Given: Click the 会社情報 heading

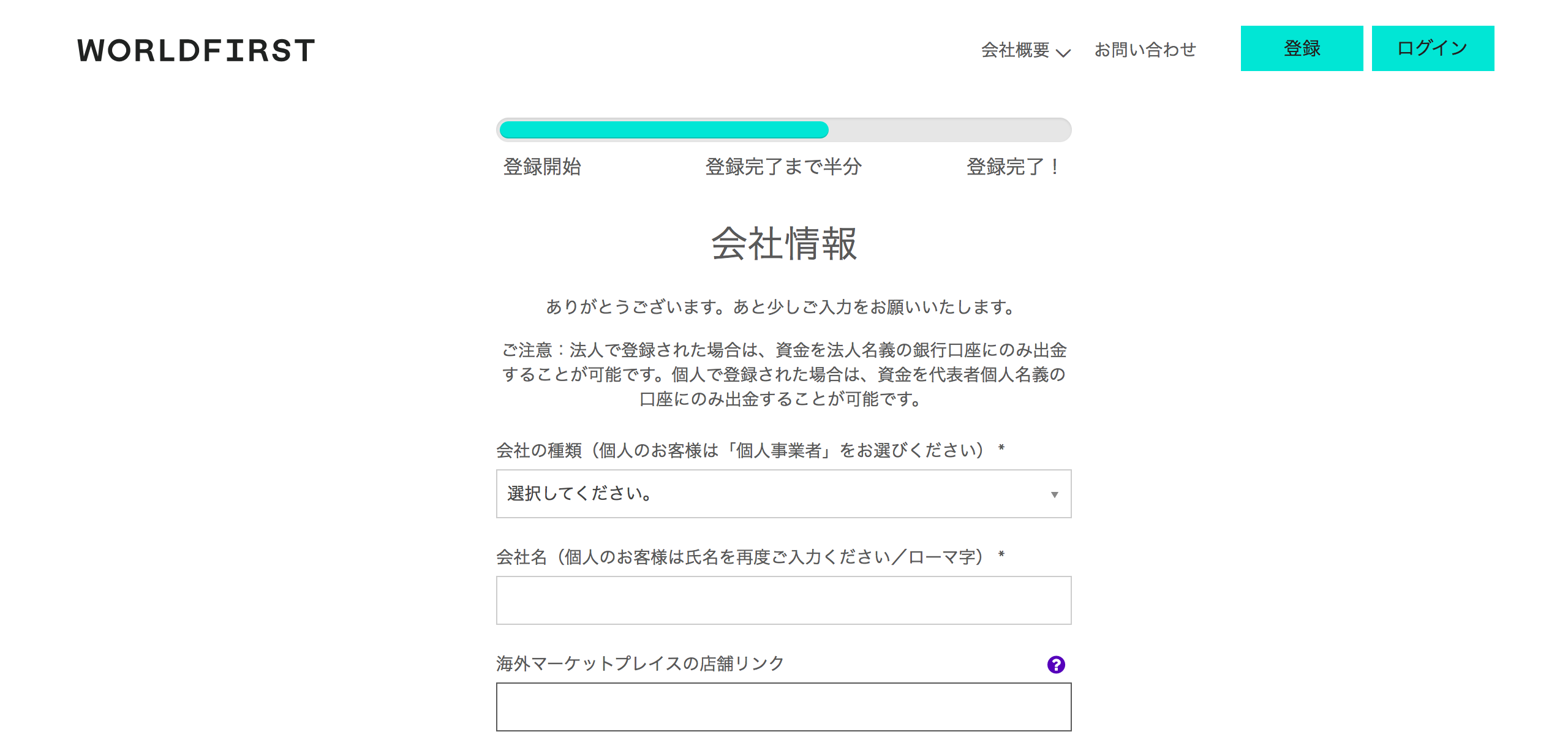Looking at the screenshot, I should coord(783,243).
